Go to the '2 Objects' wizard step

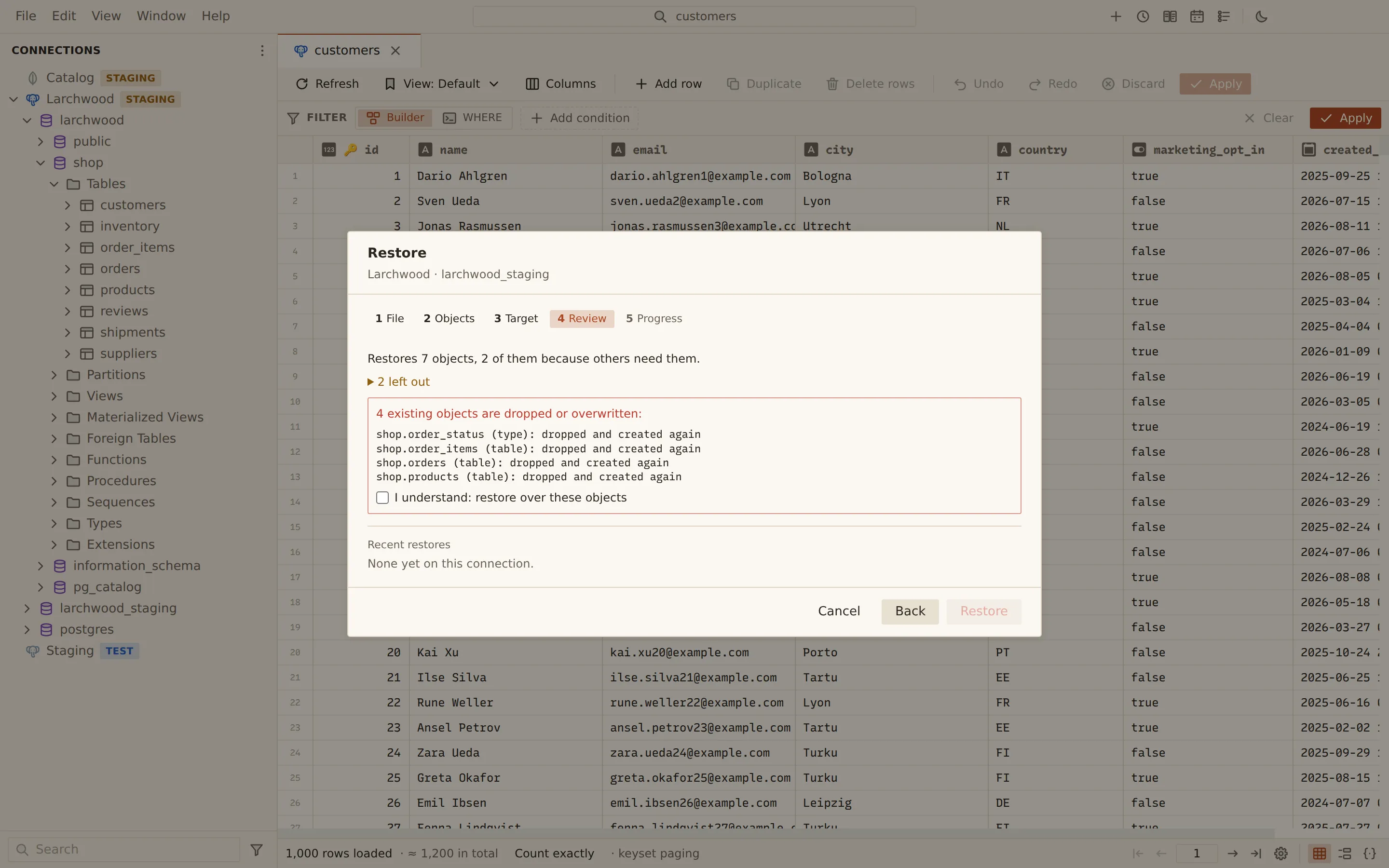(449, 319)
